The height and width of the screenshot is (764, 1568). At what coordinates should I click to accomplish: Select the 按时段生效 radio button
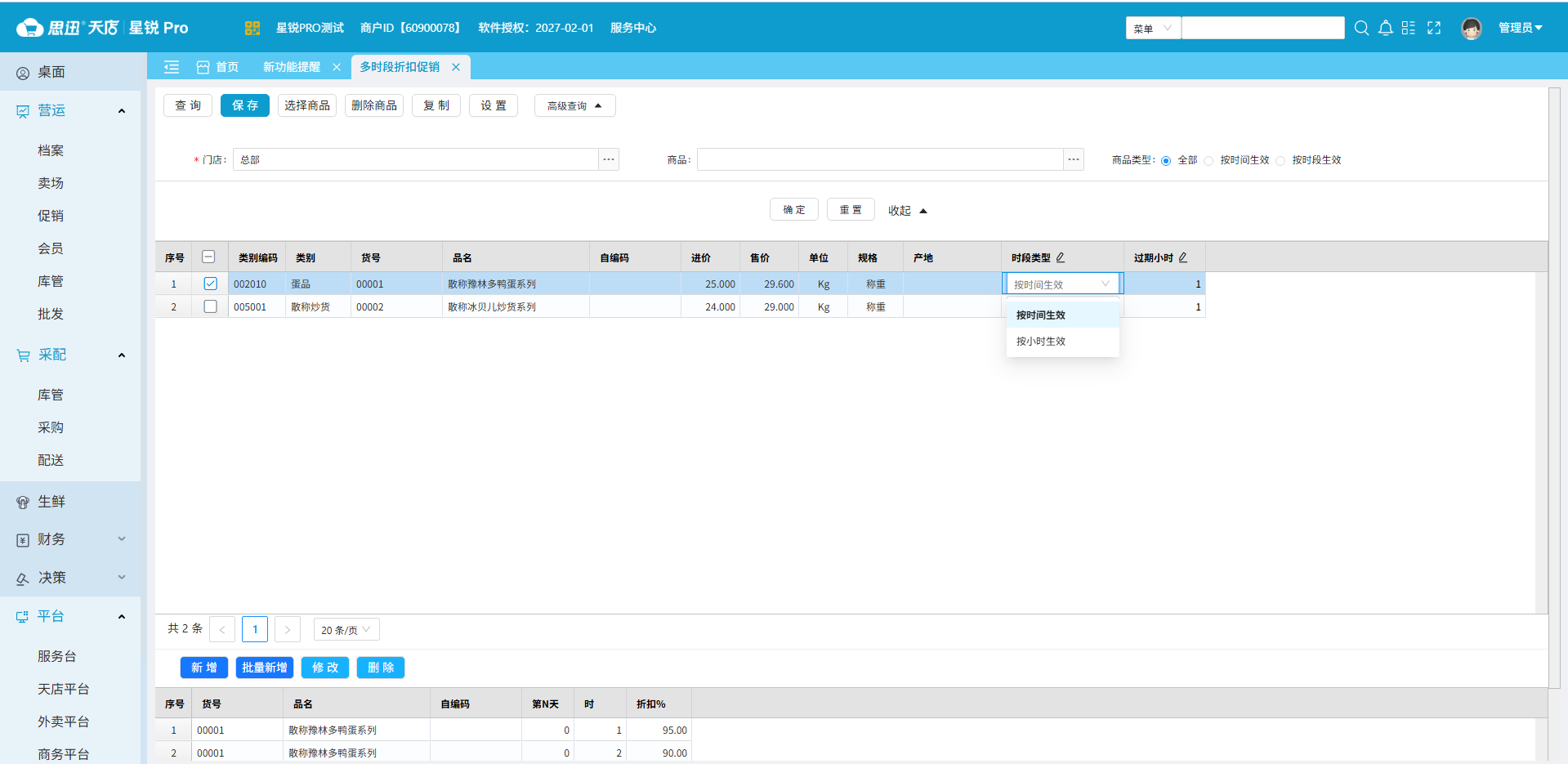click(1280, 161)
